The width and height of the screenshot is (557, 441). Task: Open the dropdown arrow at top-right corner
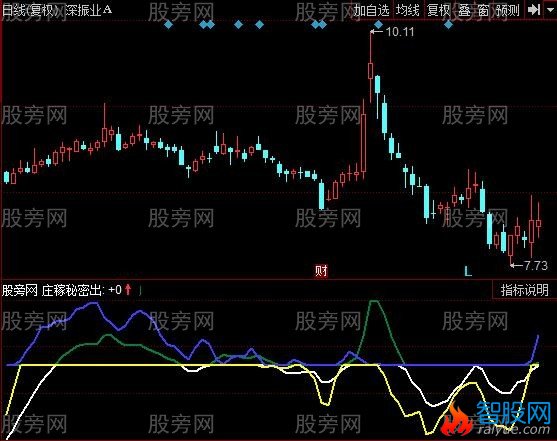point(550,10)
